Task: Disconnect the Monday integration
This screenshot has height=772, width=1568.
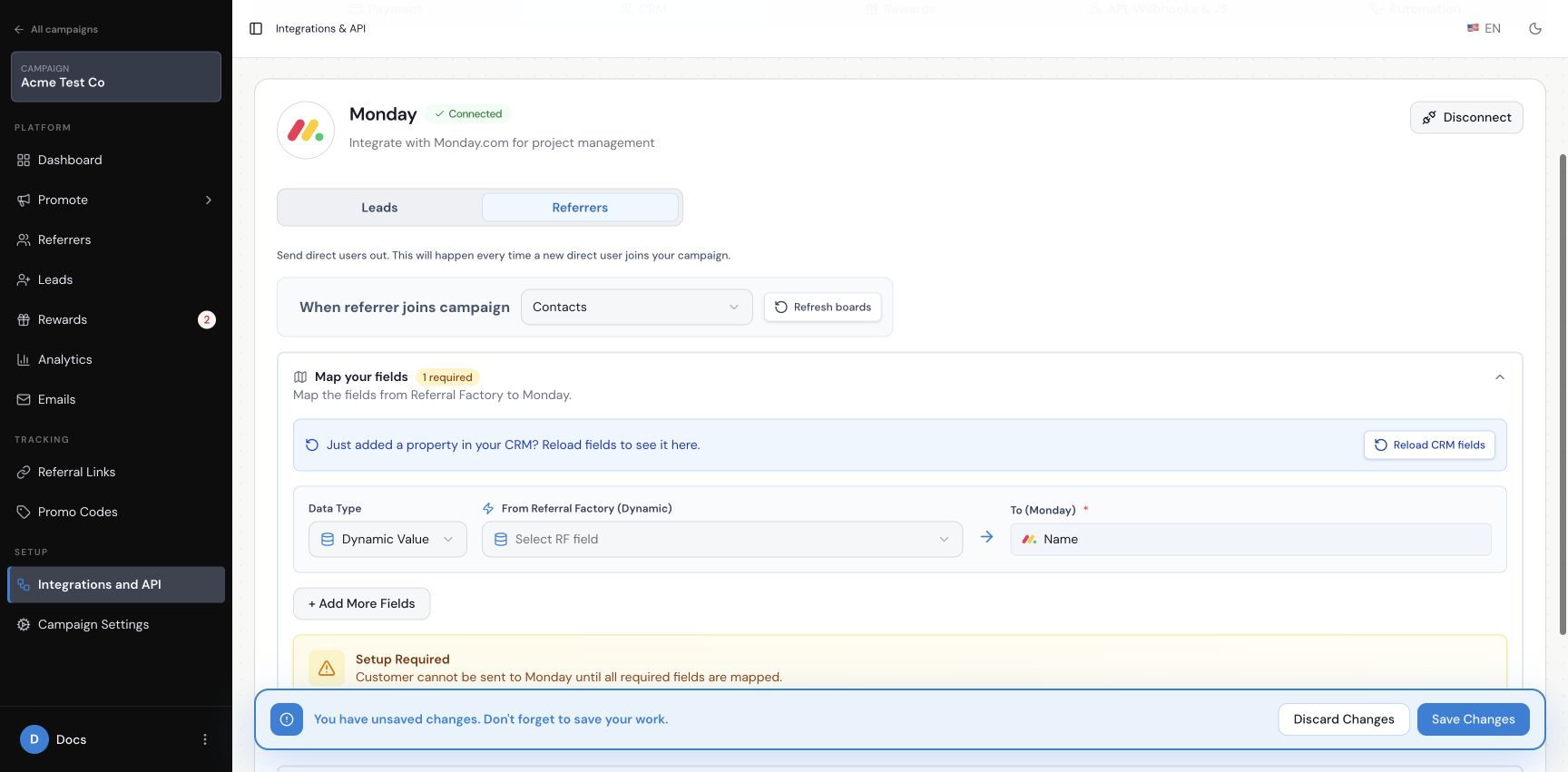Action: point(1466,117)
